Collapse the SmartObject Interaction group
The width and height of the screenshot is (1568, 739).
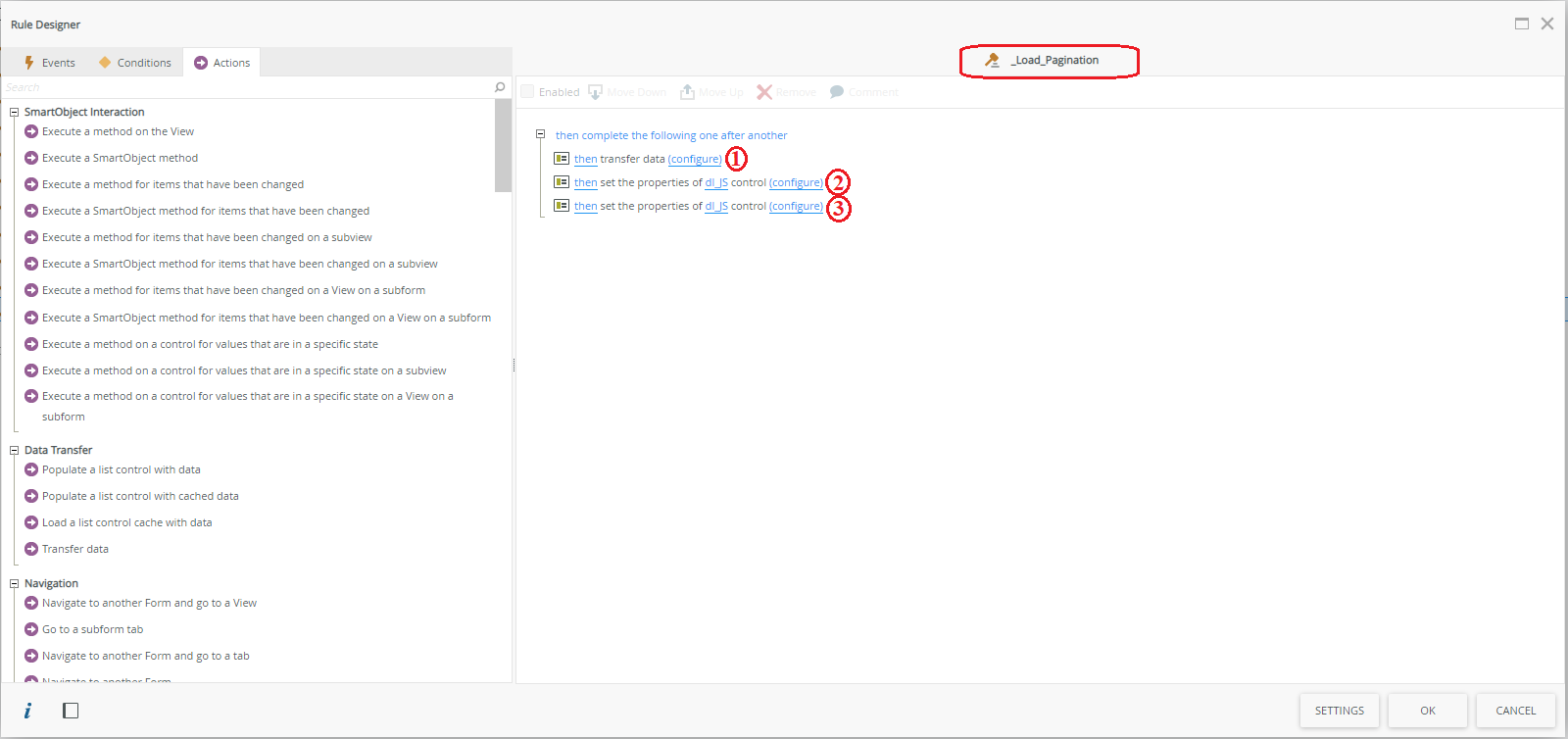[x=15, y=113]
